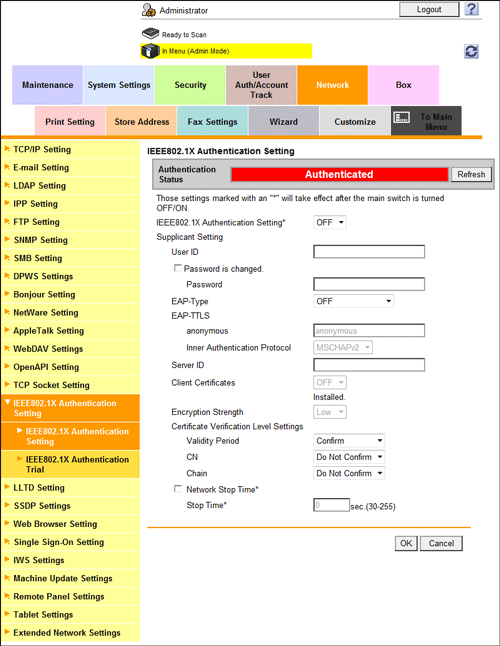Screen dimensions: 500x646
Task: Click the Administrator user icon
Action: pyautogui.click(x=148, y=10)
